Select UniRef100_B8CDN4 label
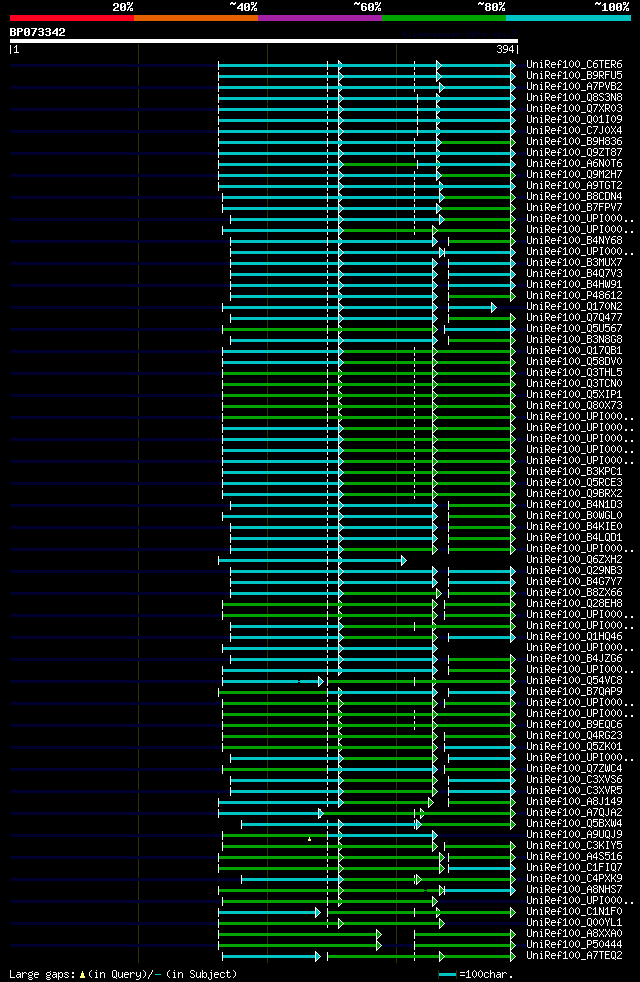This screenshot has width=640, height=982. click(x=574, y=197)
